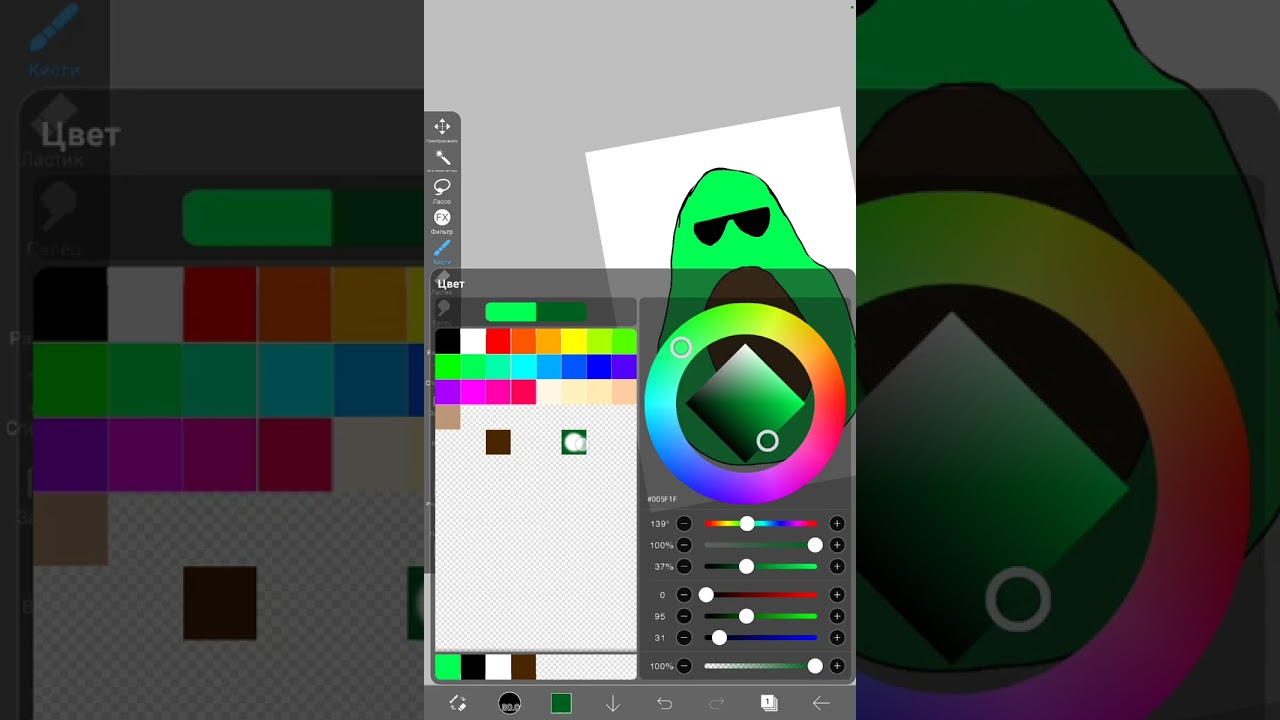Tap the back arrow in bottom bar
This screenshot has width=1280, height=720.
click(821, 704)
